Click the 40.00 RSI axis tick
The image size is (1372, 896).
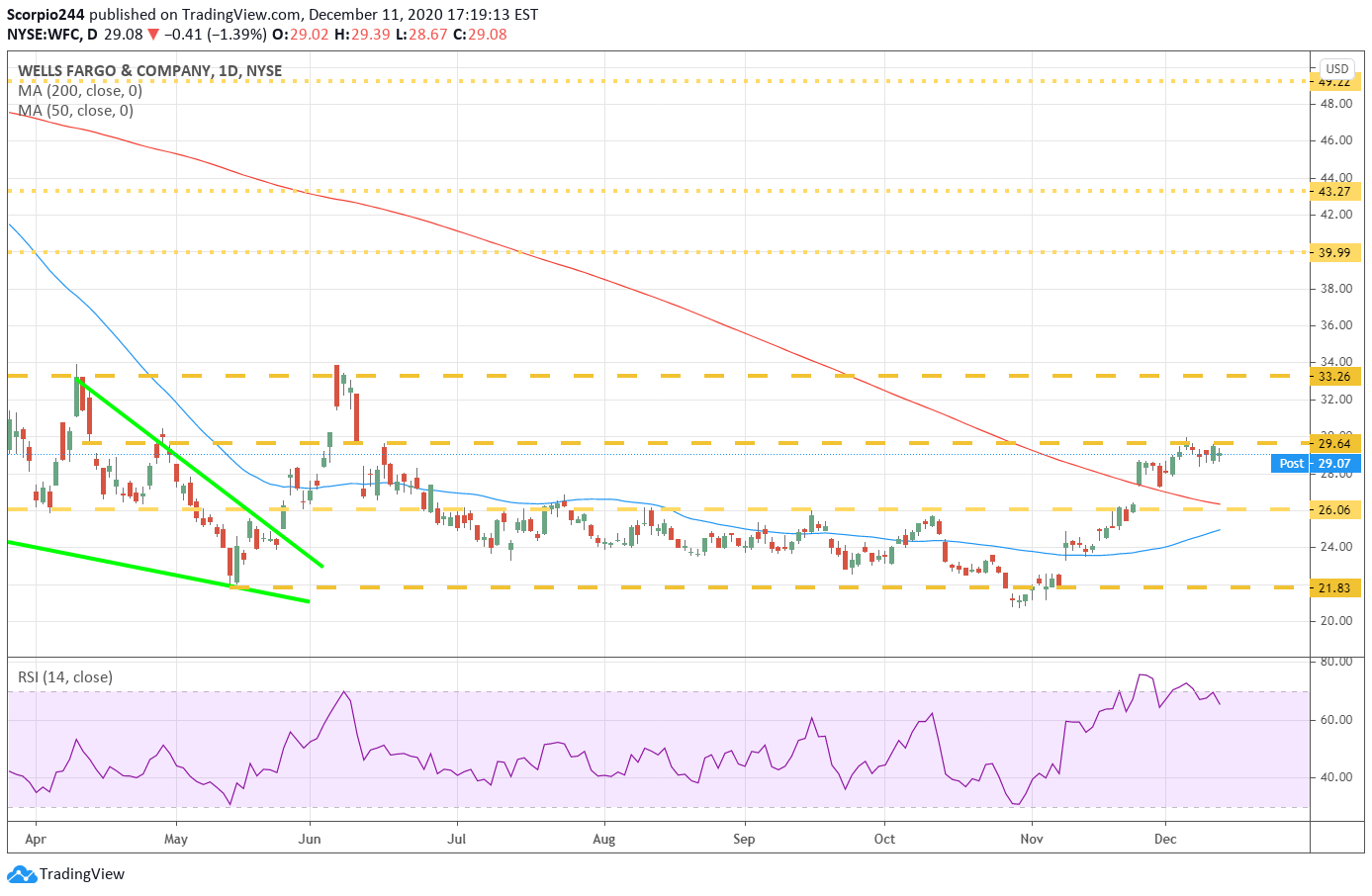point(1335,777)
